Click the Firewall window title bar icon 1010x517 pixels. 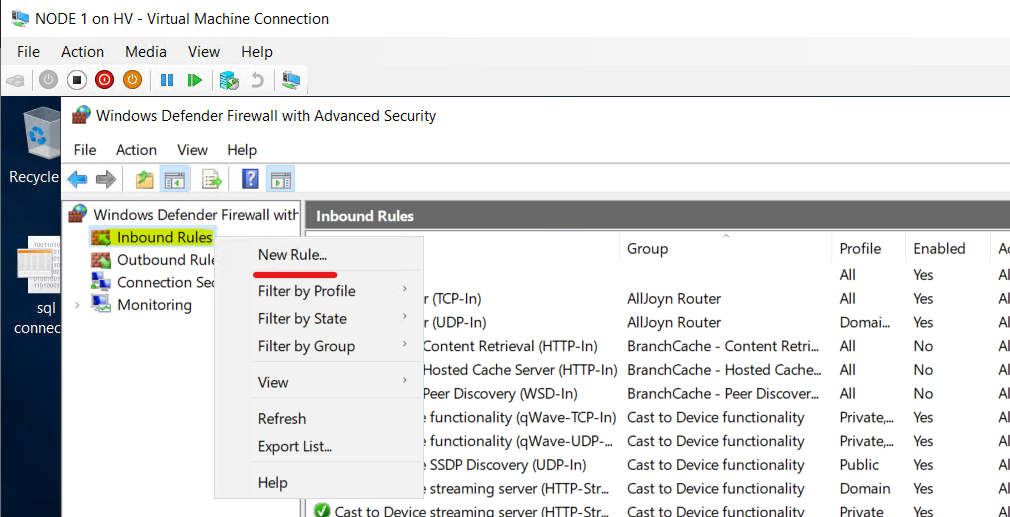81,116
